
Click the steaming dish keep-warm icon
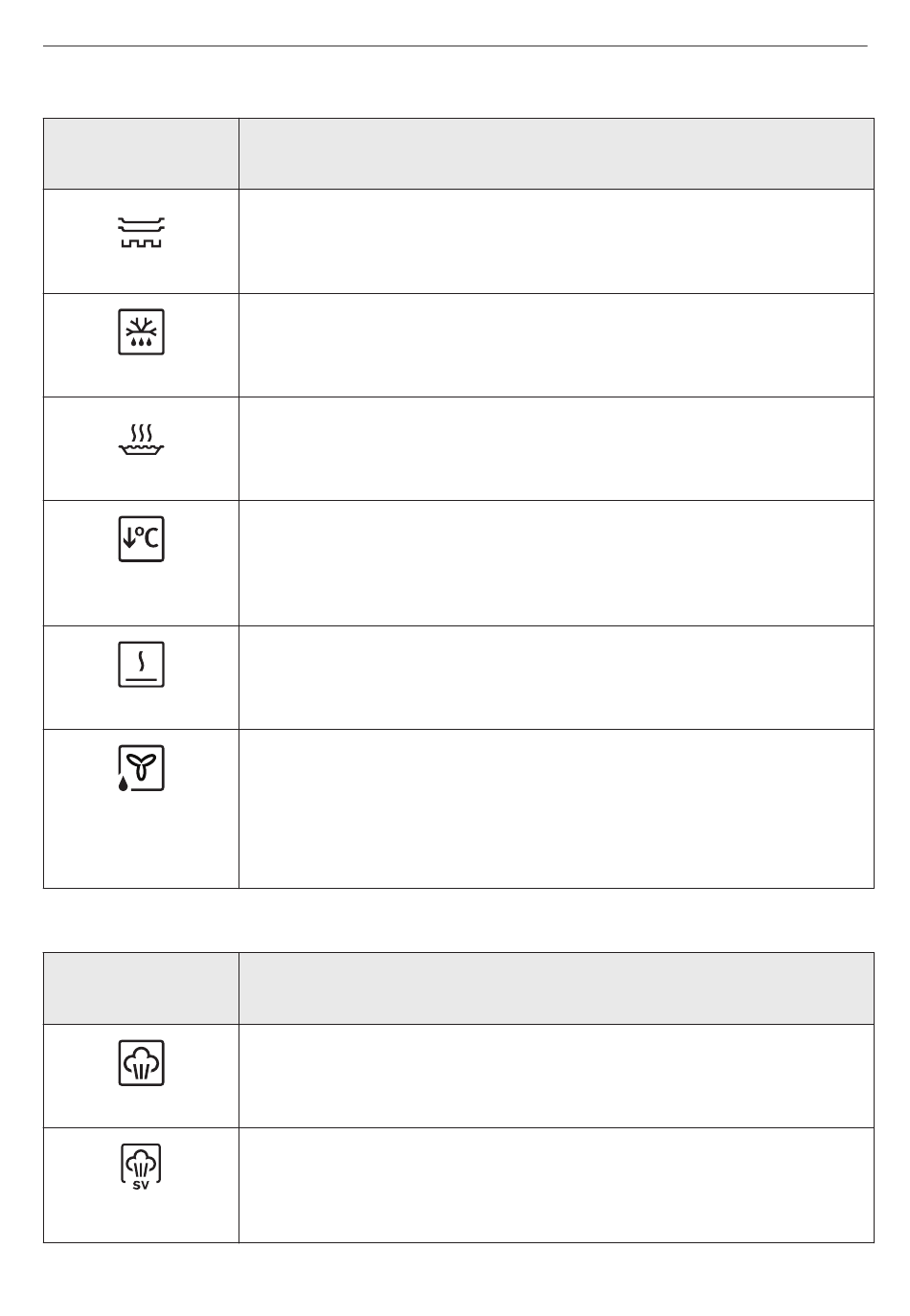pos(141,440)
